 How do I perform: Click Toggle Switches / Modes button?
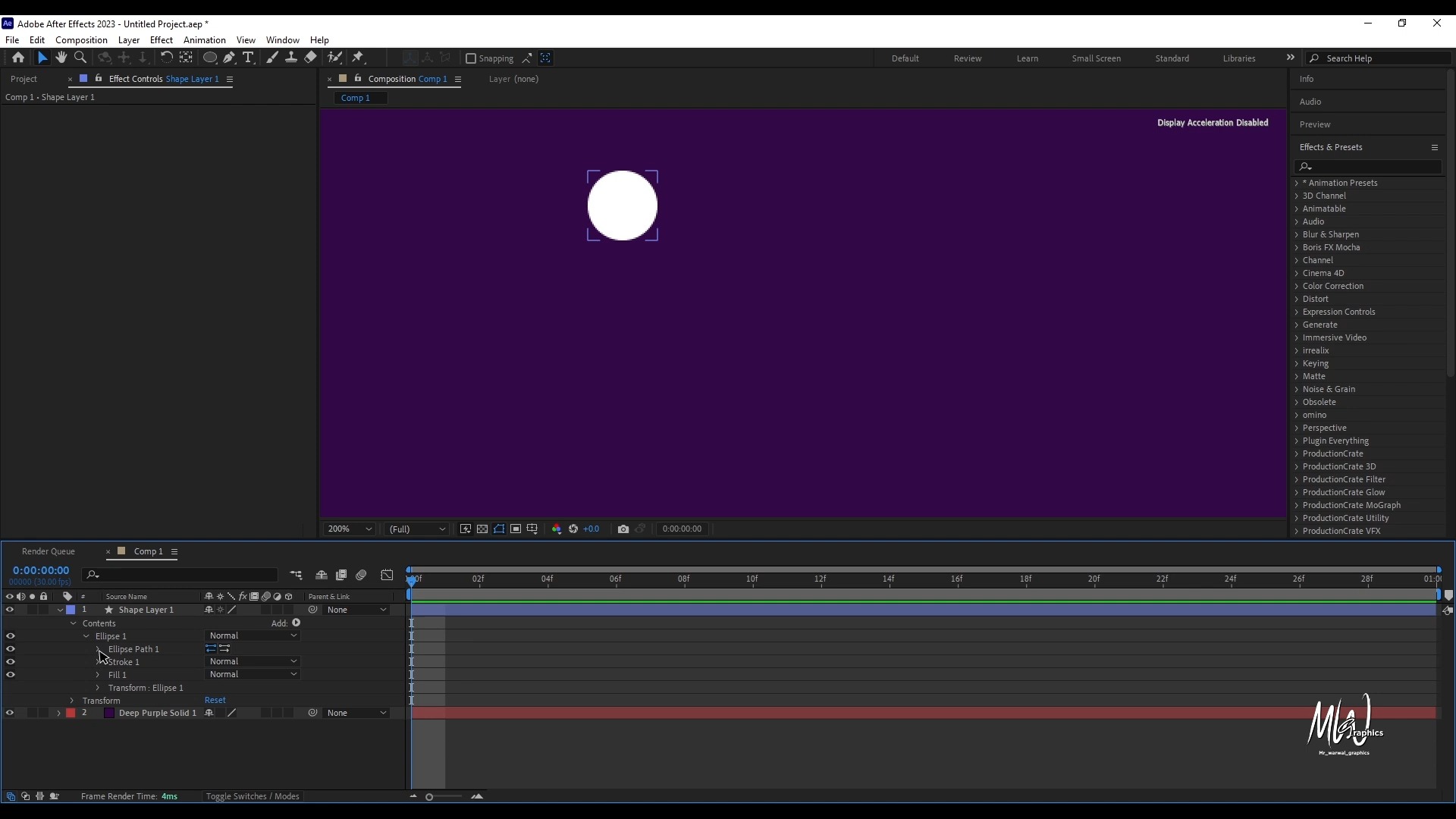pyautogui.click(x=253, y=796)
